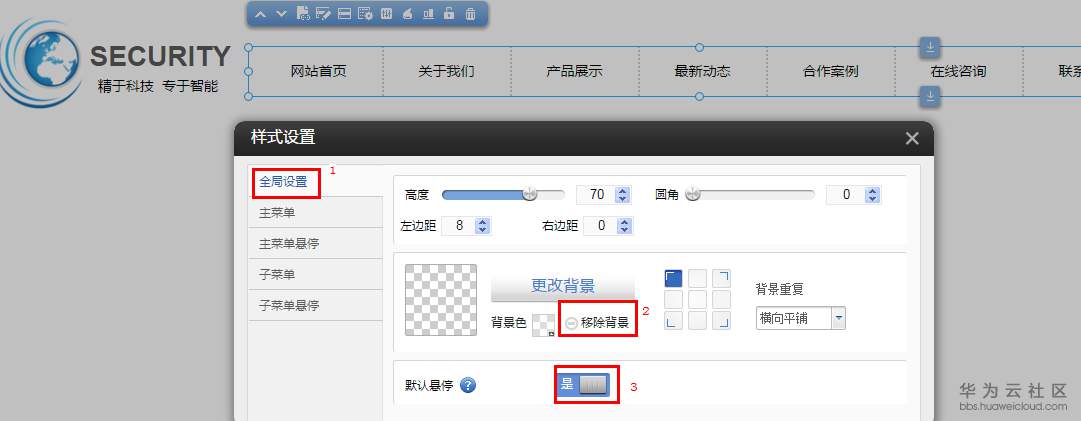Click the two-row layout icon in the toolbar

pos(345,13)
